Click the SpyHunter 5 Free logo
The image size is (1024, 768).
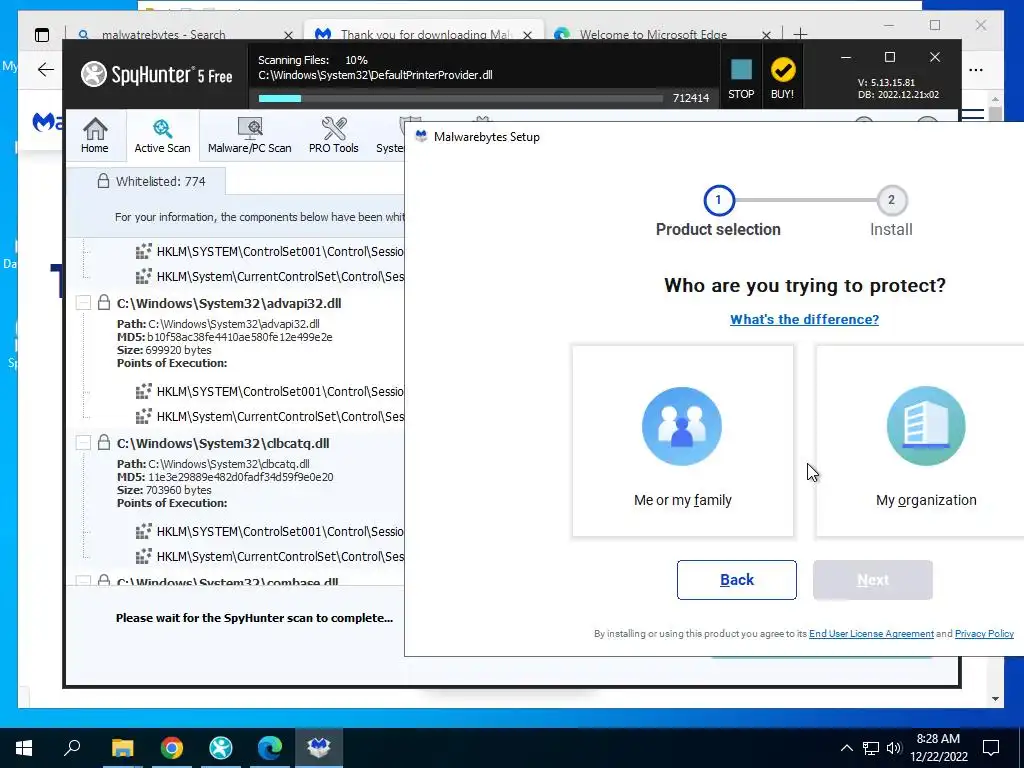pos(157,74)
